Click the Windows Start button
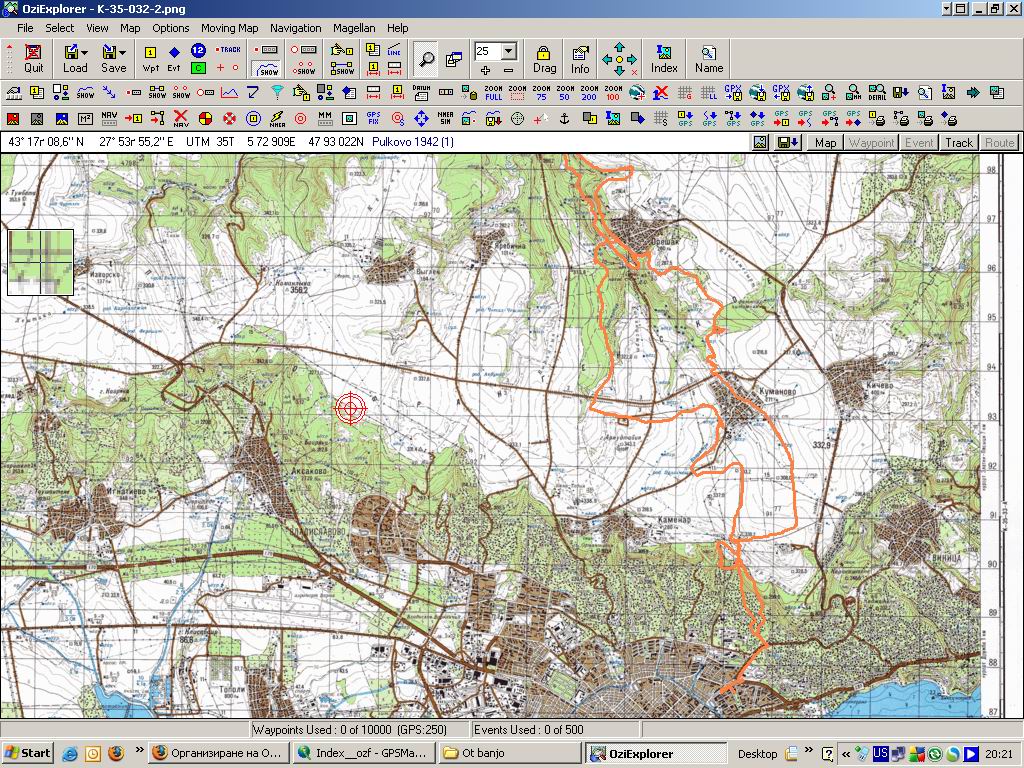Viewport: 1024px width, 768px height. point(28,753)
